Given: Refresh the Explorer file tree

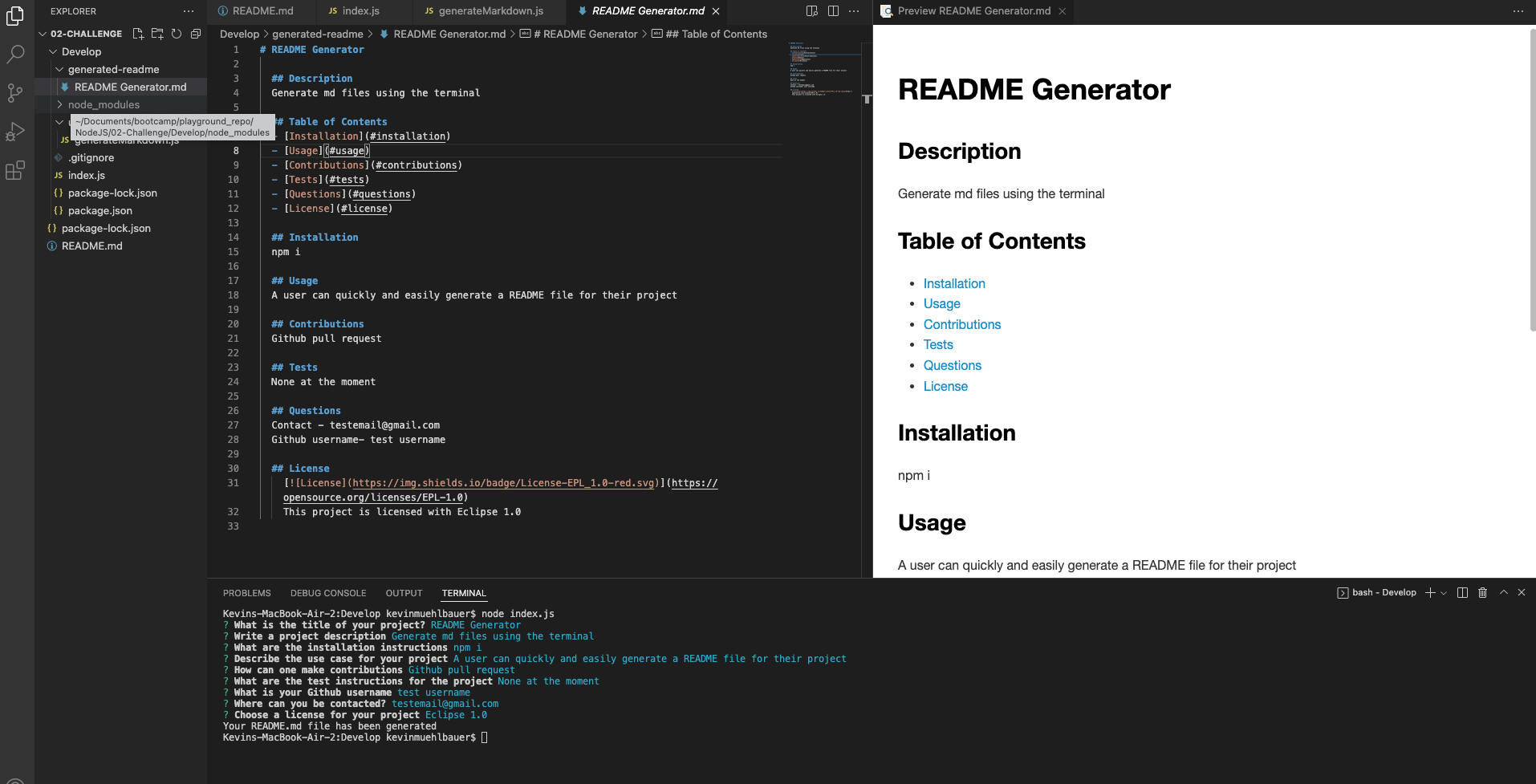Looking at the screenshot, I should coord(177,34).
